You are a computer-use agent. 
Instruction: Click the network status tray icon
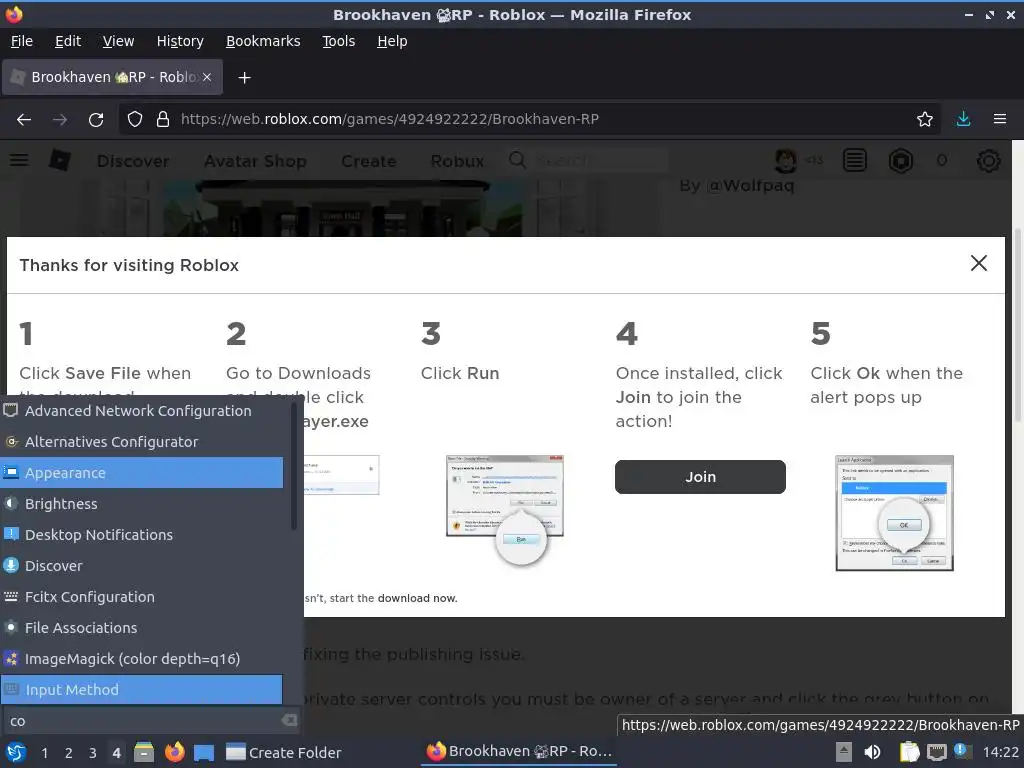(936, 752)
